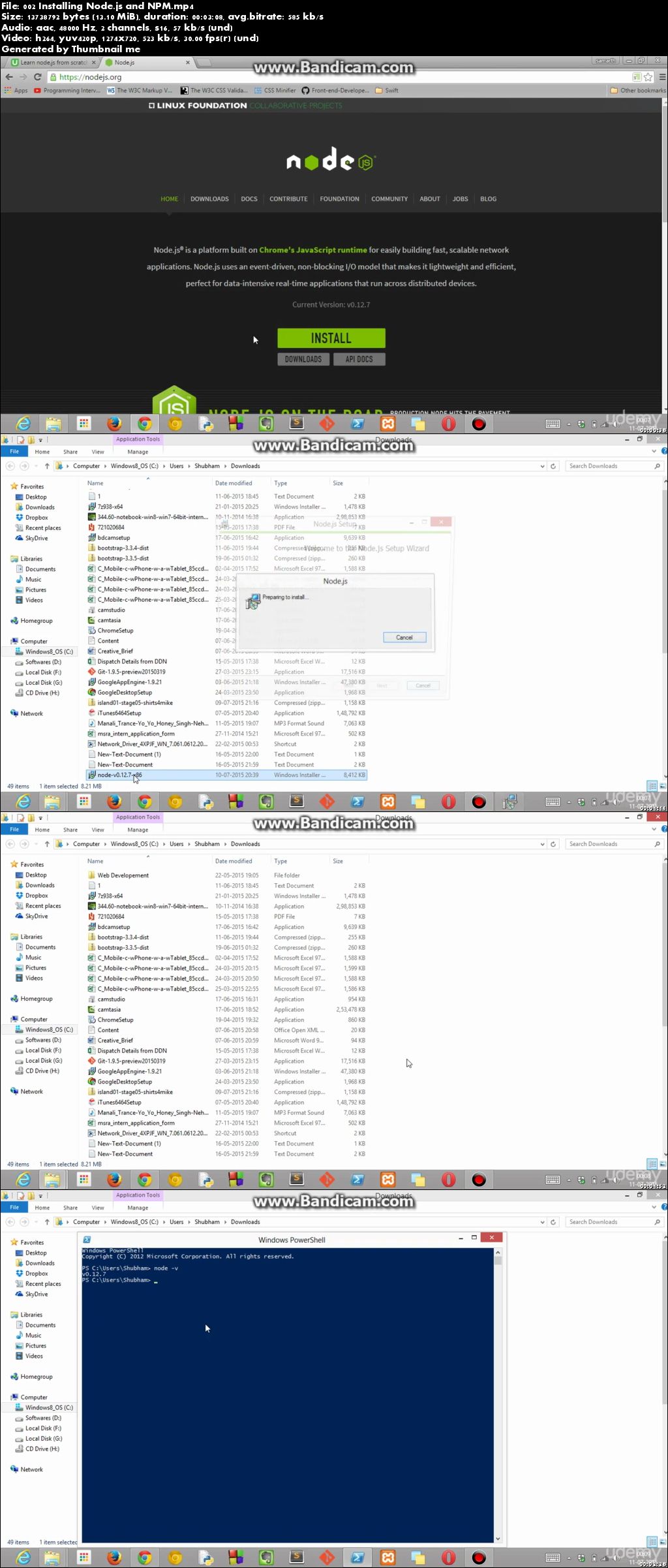Open the Programming Interv... bookmark

coord(67,91)
